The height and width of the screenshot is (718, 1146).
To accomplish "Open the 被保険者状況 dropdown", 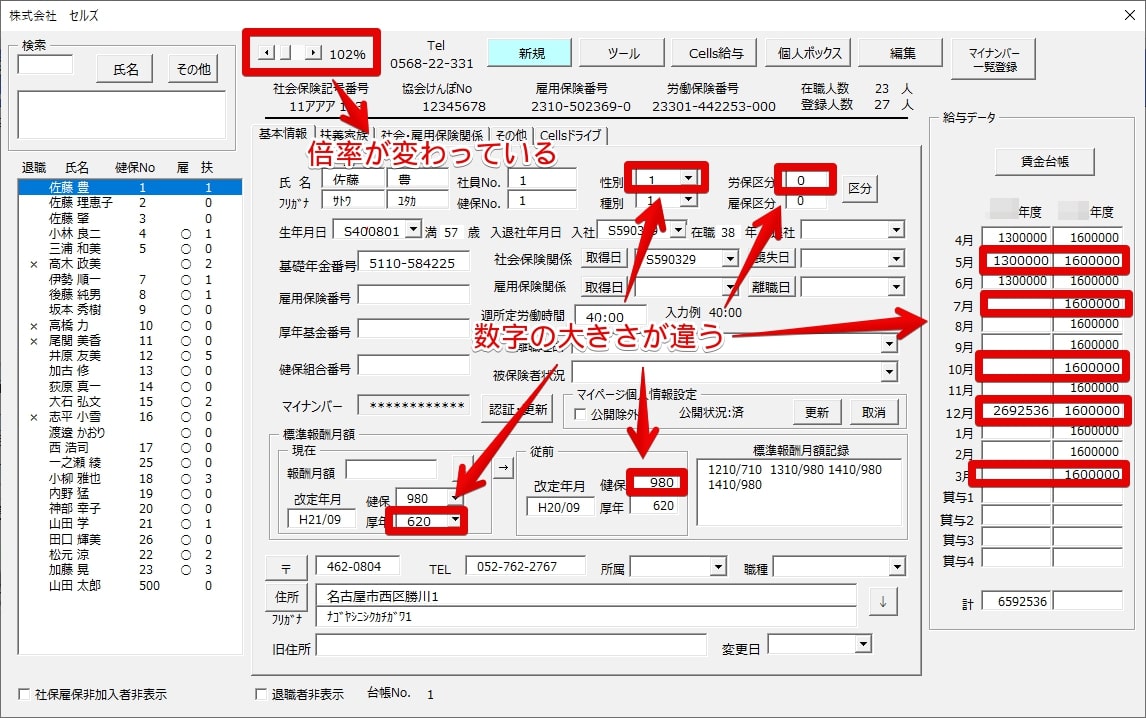I will coord(889,372).
